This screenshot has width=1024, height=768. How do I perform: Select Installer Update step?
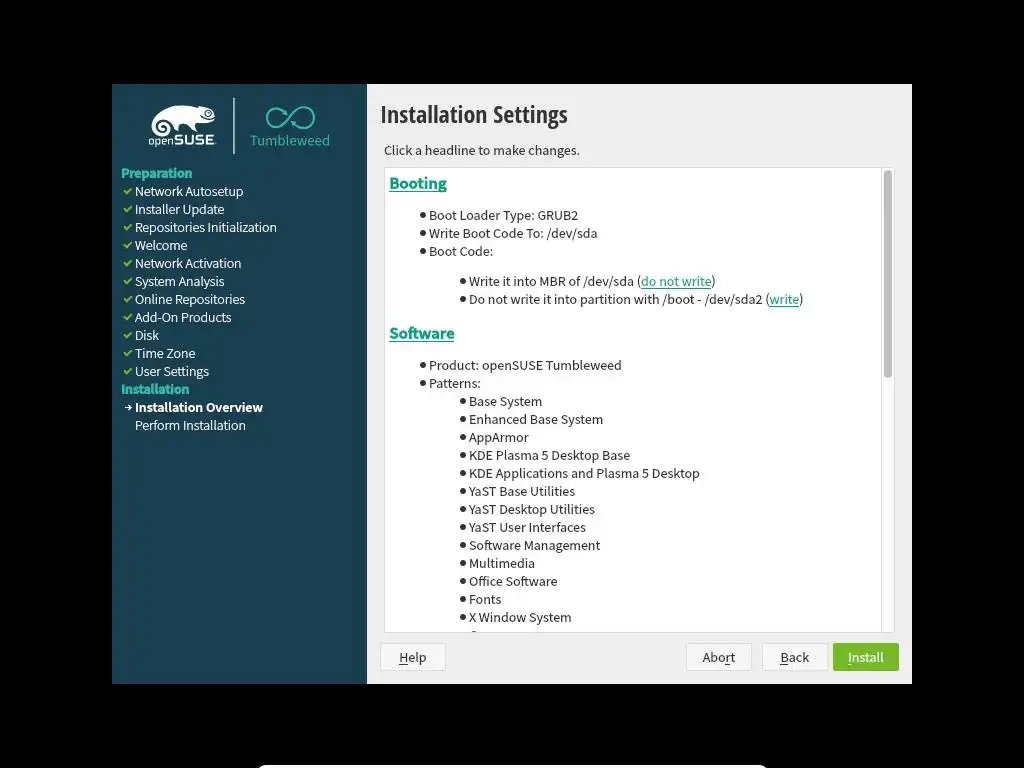180,210
